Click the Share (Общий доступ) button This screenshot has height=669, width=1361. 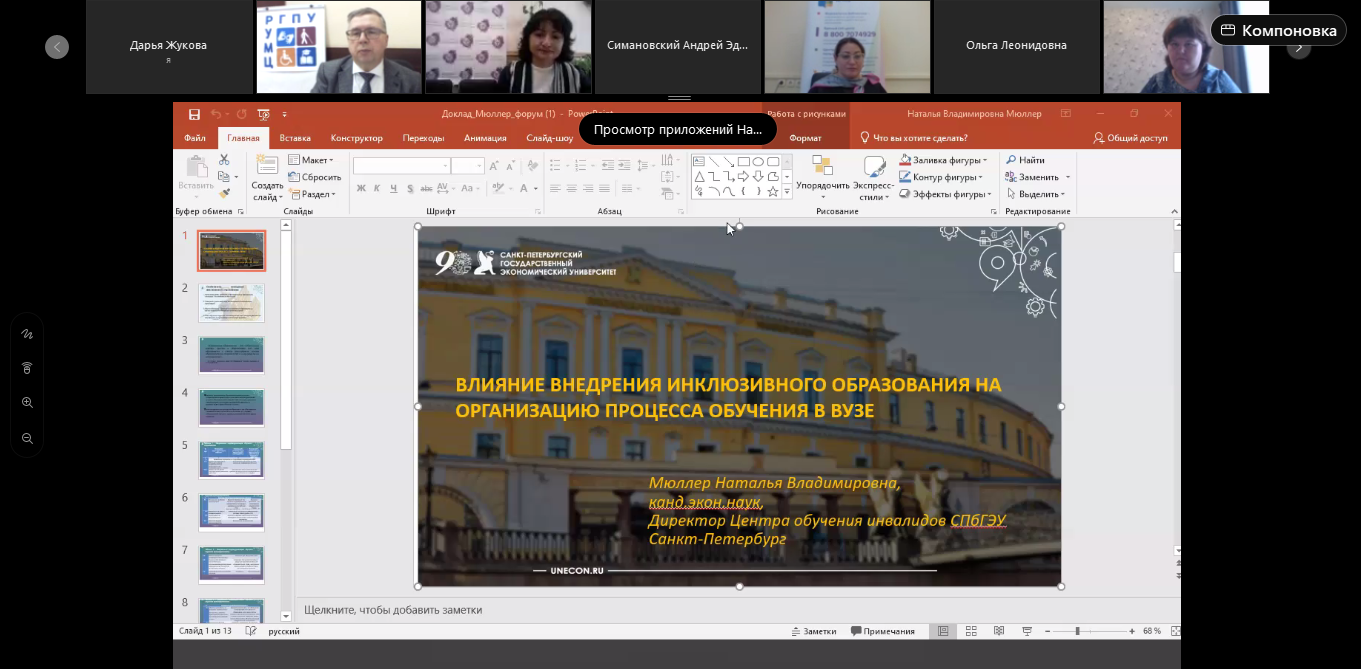point(1130,138)
